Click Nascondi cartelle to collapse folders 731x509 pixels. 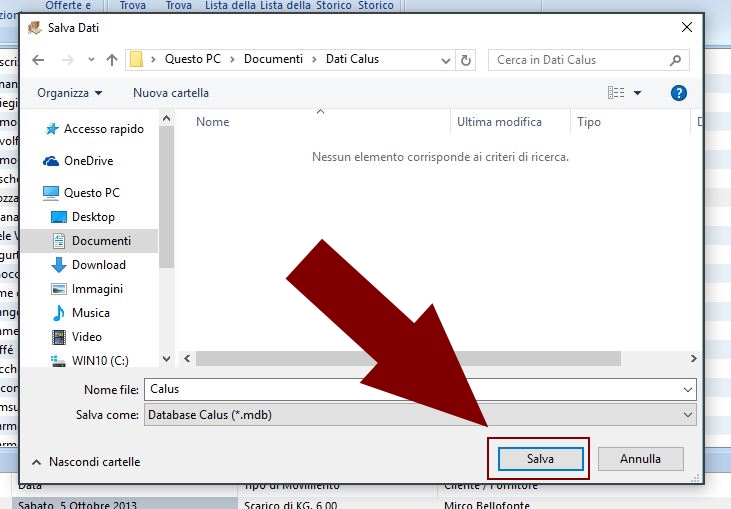click(86, 462)
